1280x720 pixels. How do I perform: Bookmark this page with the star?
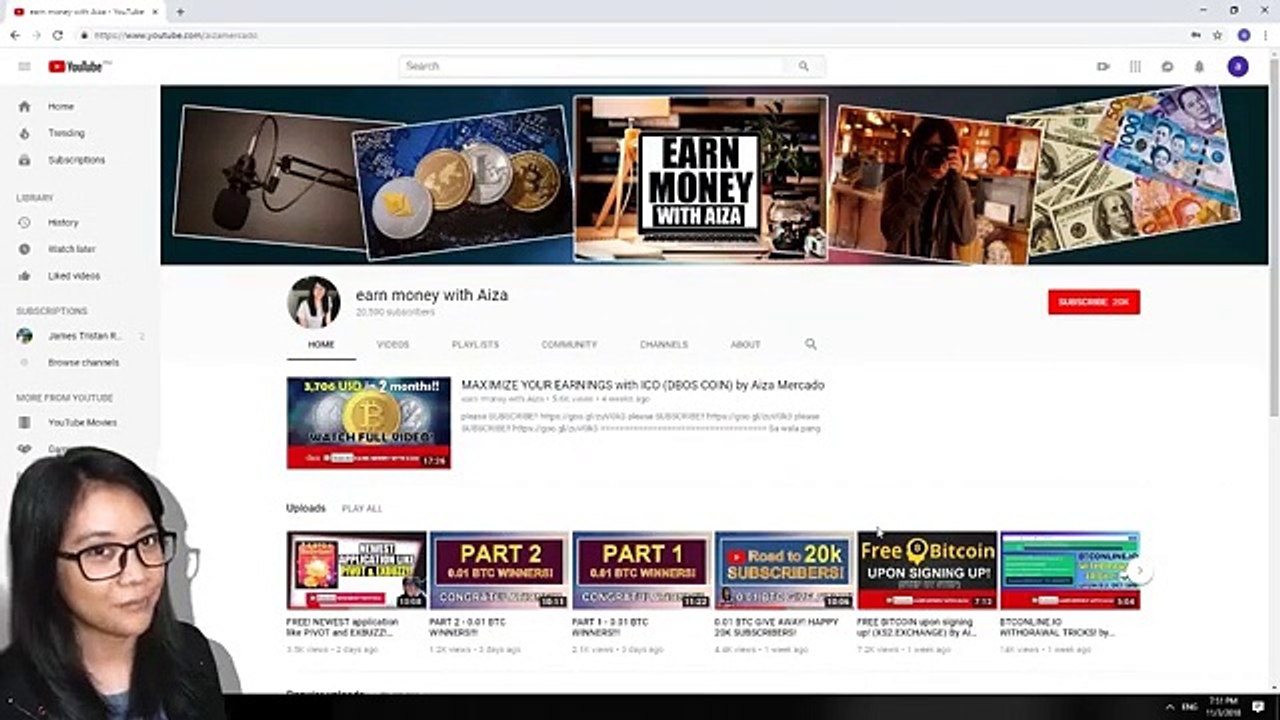1217,35
